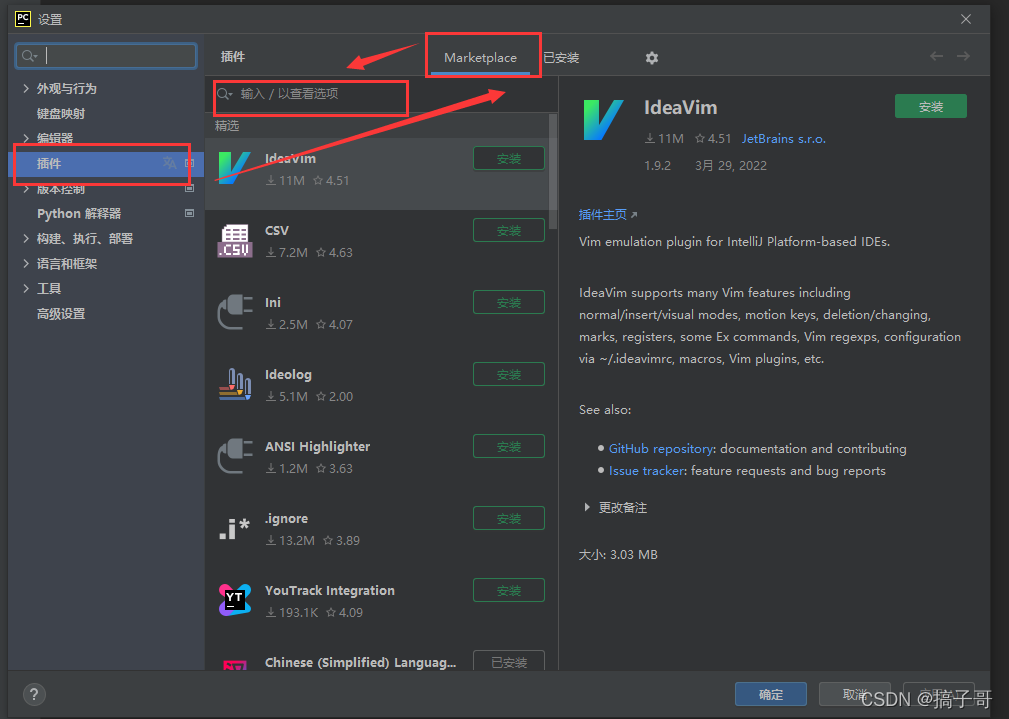The image size is (1009, 719).
Task: Click the CSV plugin icon
Action: click(234, 241)
